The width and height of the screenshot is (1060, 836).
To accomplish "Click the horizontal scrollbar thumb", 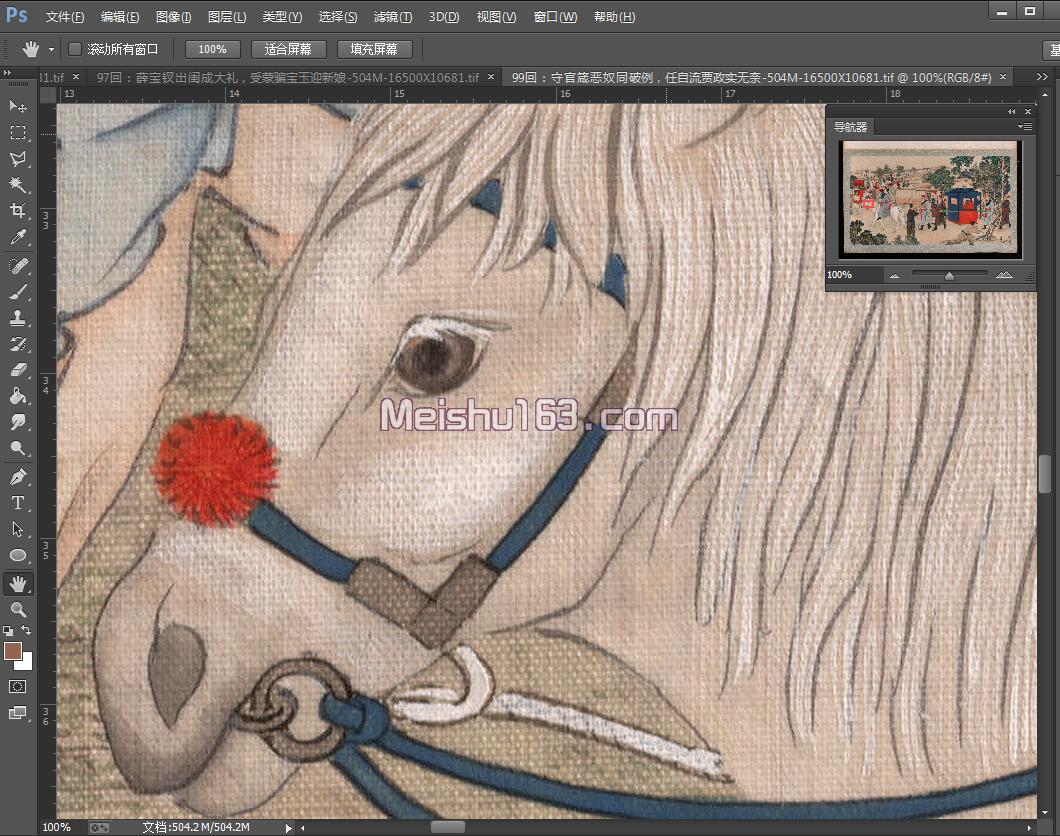I will (448, 827).
